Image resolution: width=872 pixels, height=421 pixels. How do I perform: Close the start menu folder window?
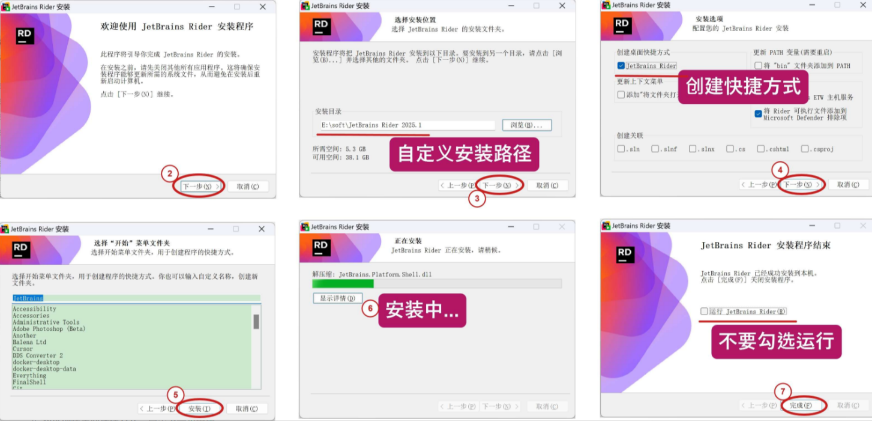(x=261, y=229)
